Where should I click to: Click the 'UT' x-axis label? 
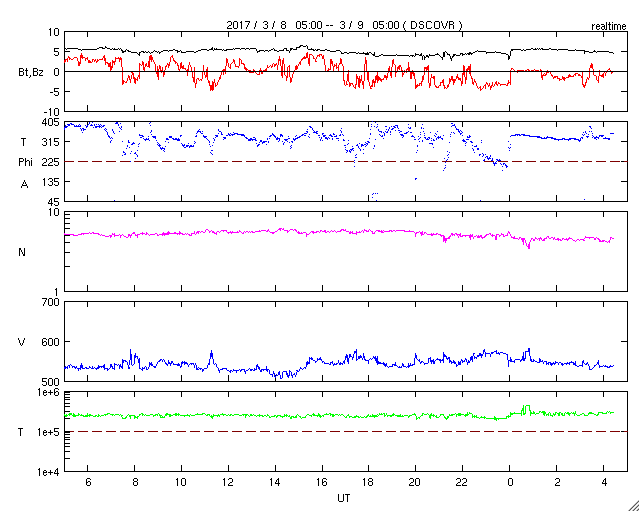(x=344, y=498)
